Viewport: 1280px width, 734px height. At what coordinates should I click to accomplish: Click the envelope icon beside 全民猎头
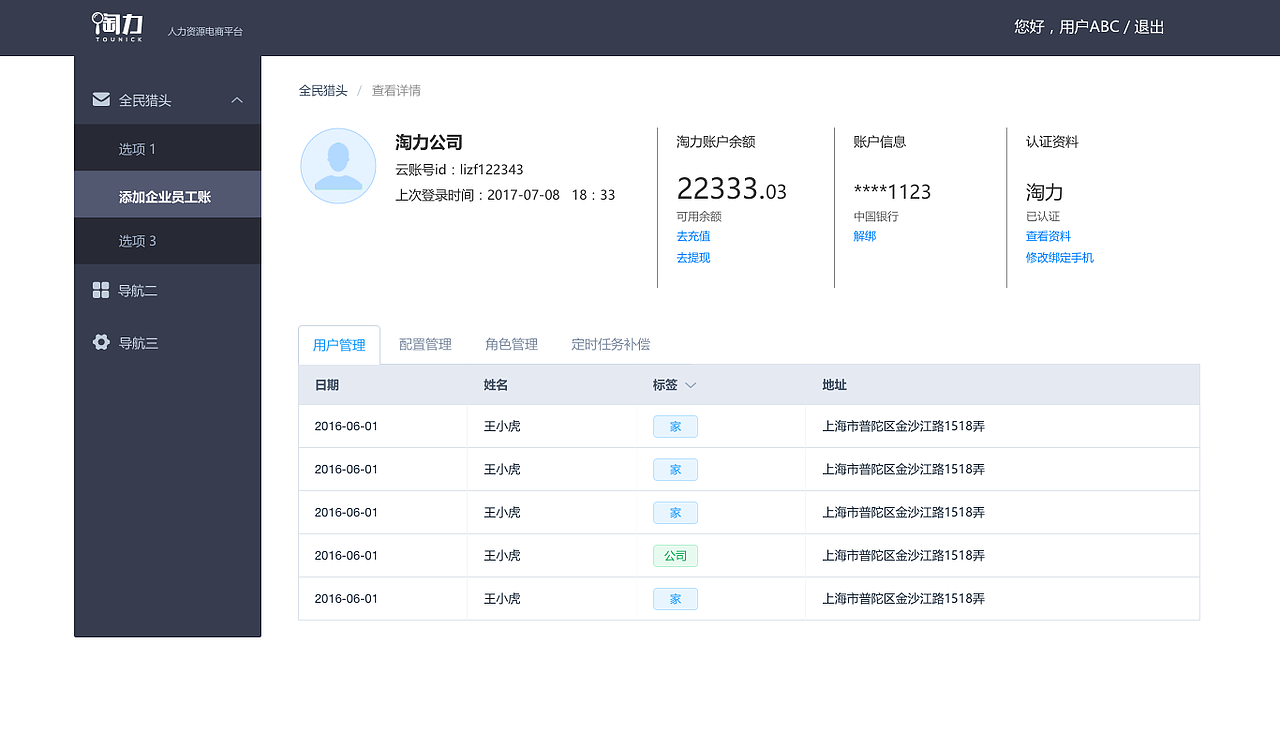(x=101, y=99)
